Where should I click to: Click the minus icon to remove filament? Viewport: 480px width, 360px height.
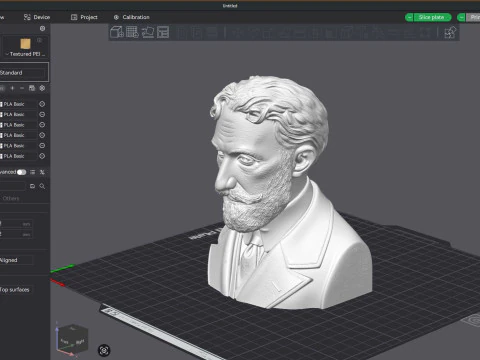tap(22, 88)
